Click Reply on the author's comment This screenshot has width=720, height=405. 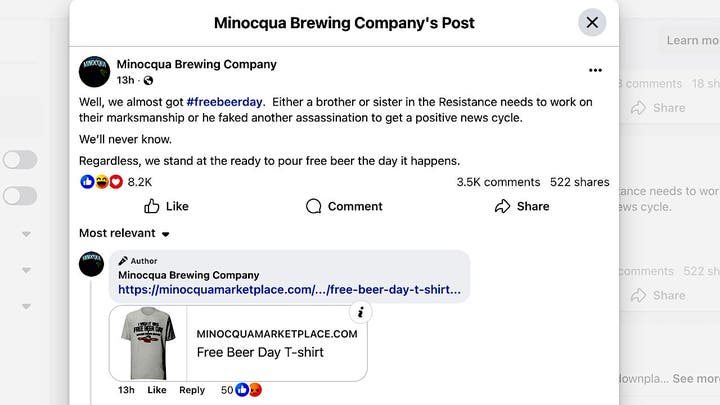192,390
